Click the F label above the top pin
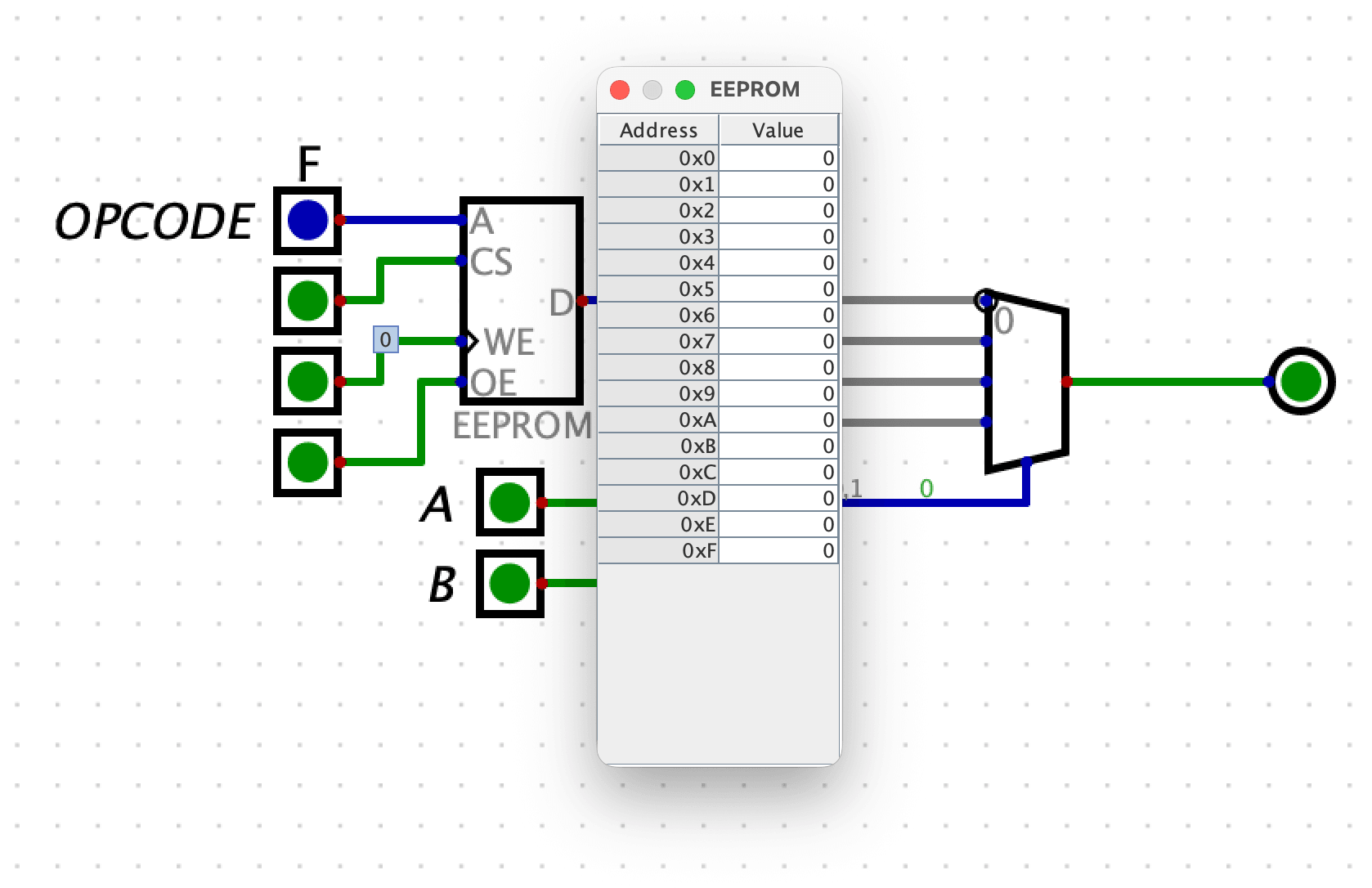 click(308, 164)
